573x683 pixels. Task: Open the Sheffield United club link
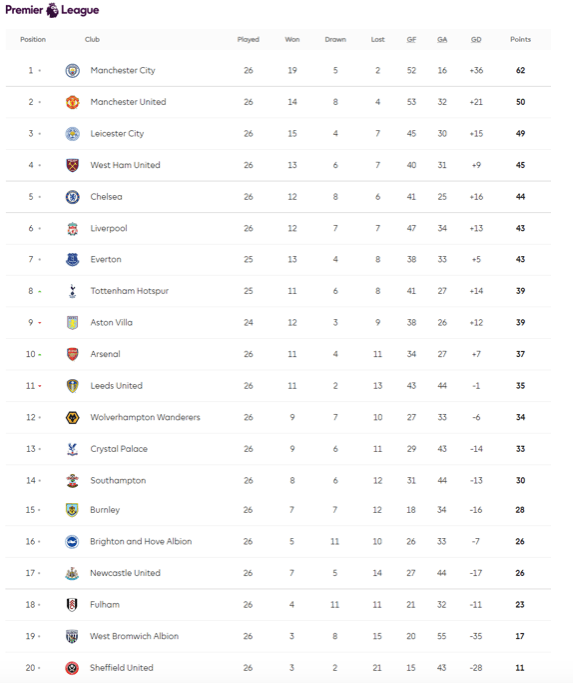[x=122, y=668]
